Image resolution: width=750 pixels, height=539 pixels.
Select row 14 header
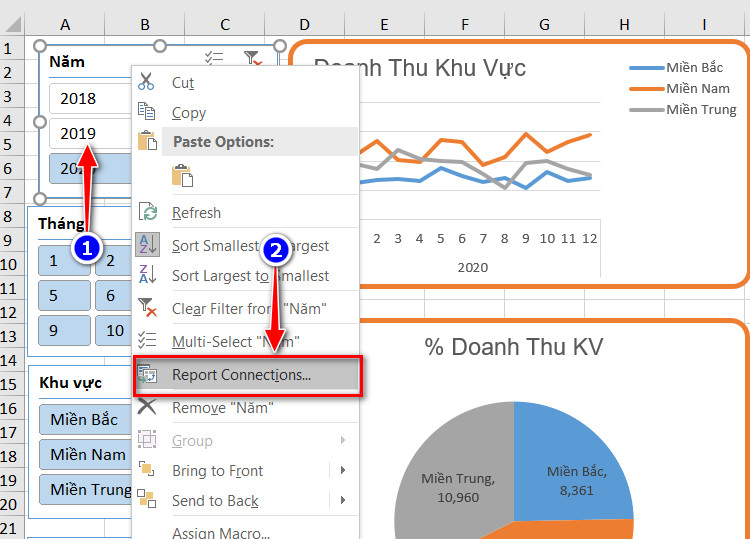10,360
